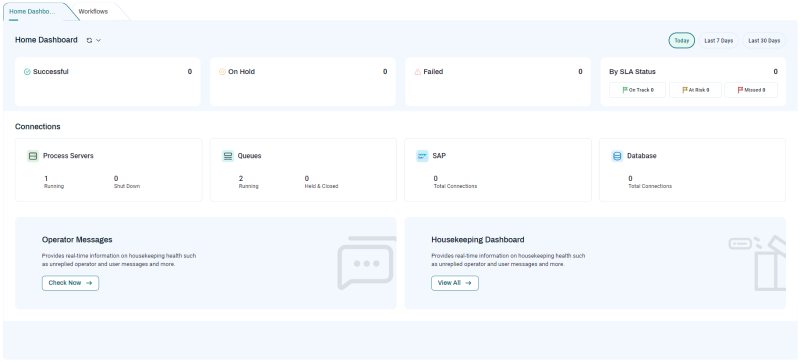Open the On Hold jobs label

pos(241,72)
